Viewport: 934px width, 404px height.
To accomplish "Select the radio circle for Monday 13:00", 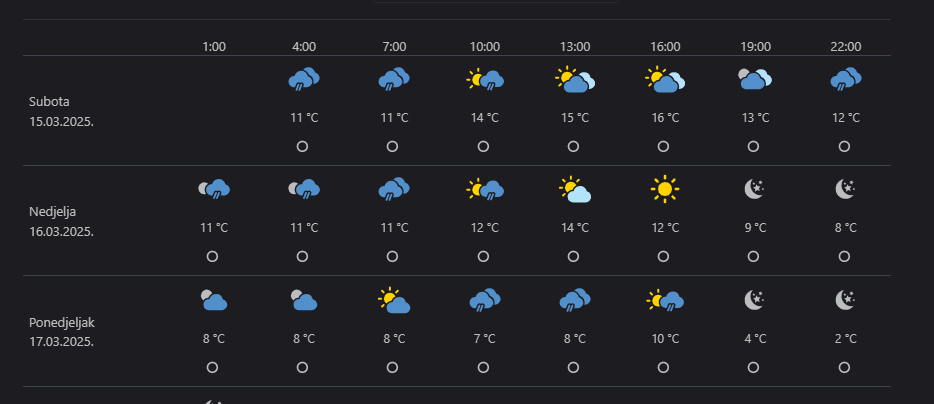I will click(573, 367).
